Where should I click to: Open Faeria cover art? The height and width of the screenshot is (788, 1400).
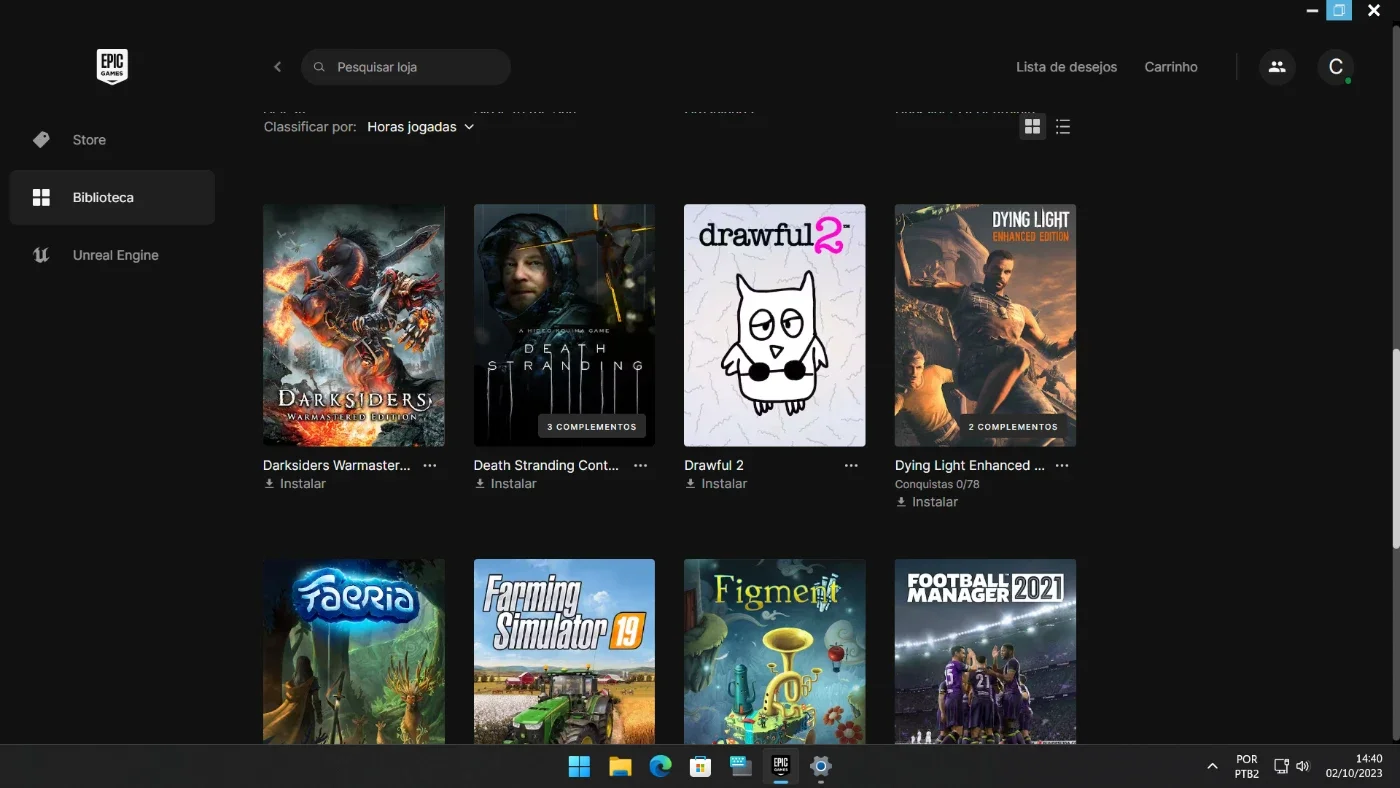[354, 651]
